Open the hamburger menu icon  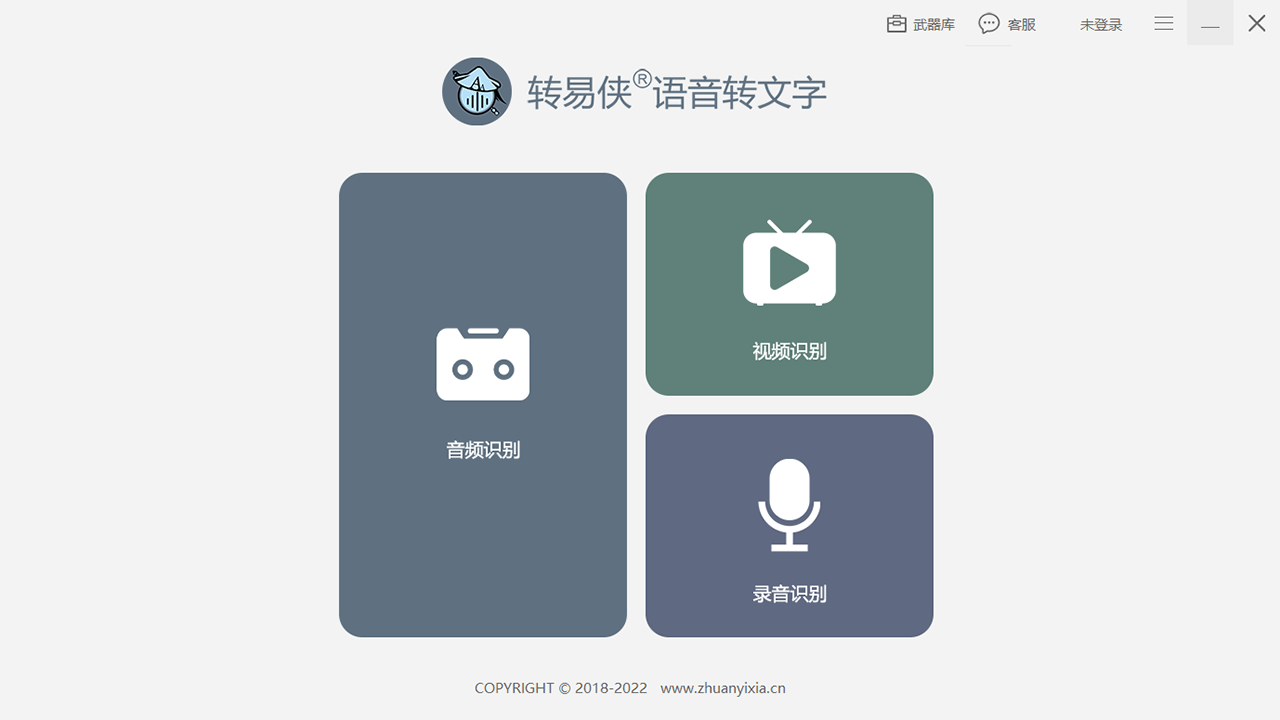[x=1164, y=23]
